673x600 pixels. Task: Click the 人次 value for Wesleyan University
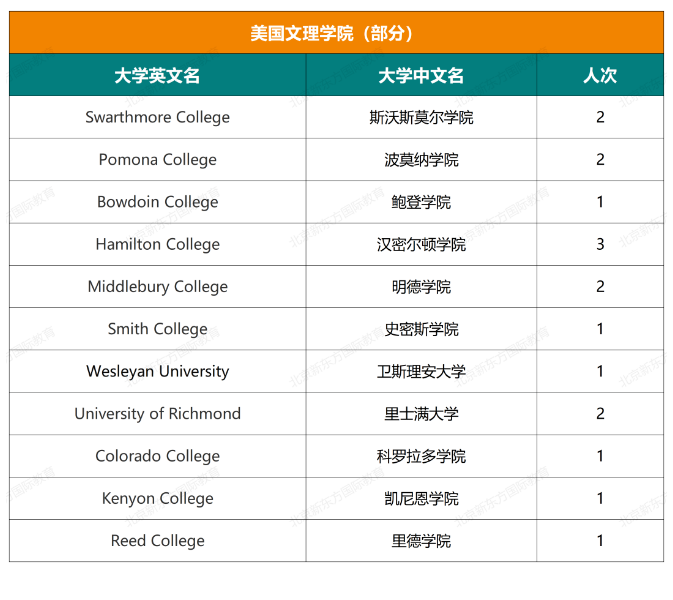tap(600, 371)
